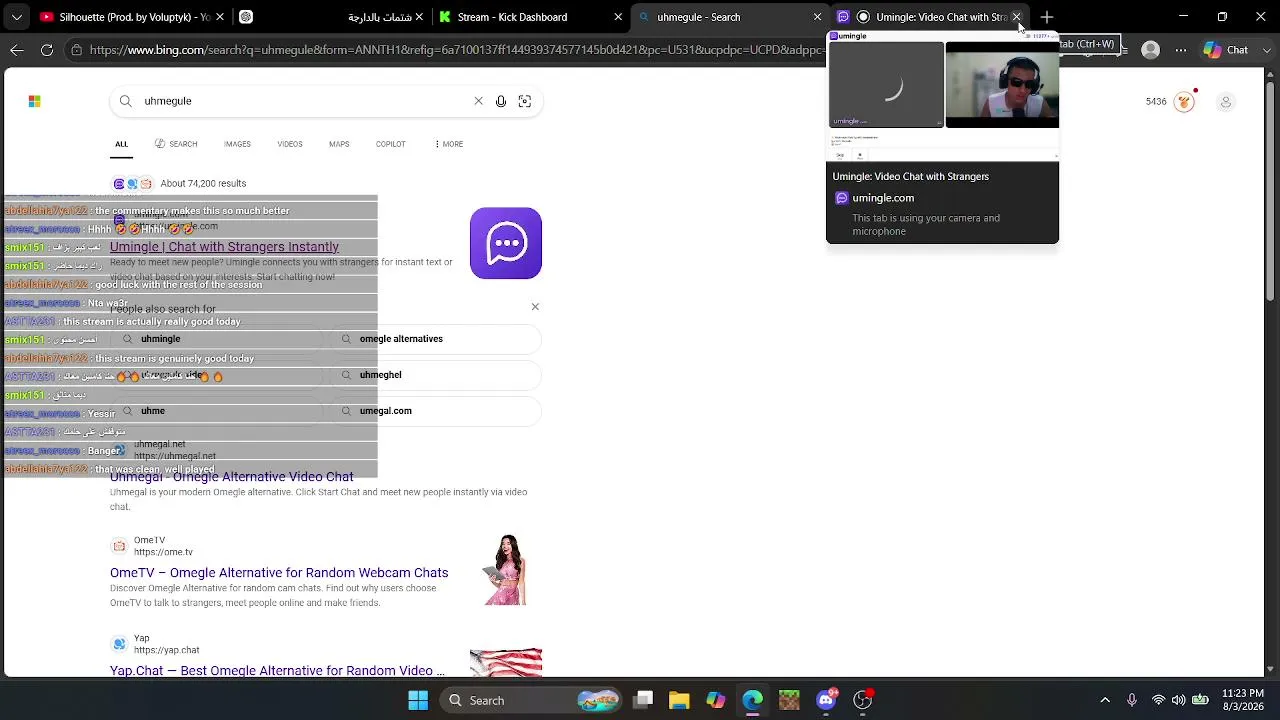Open volume speaker tray icon

pyautogui.click(x=1179, y=700)
